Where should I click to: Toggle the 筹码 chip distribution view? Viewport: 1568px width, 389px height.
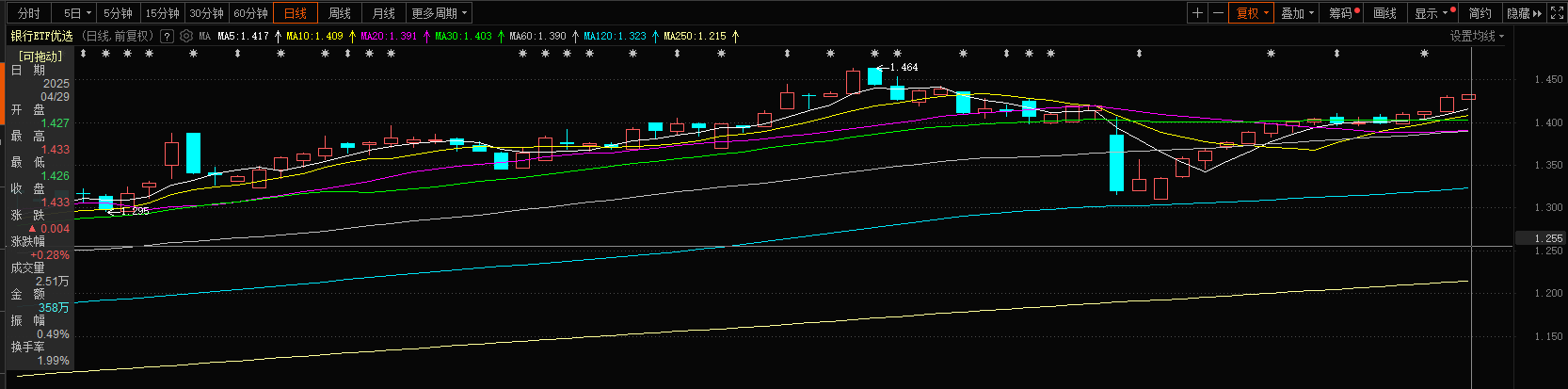(x=1343, y=13)
